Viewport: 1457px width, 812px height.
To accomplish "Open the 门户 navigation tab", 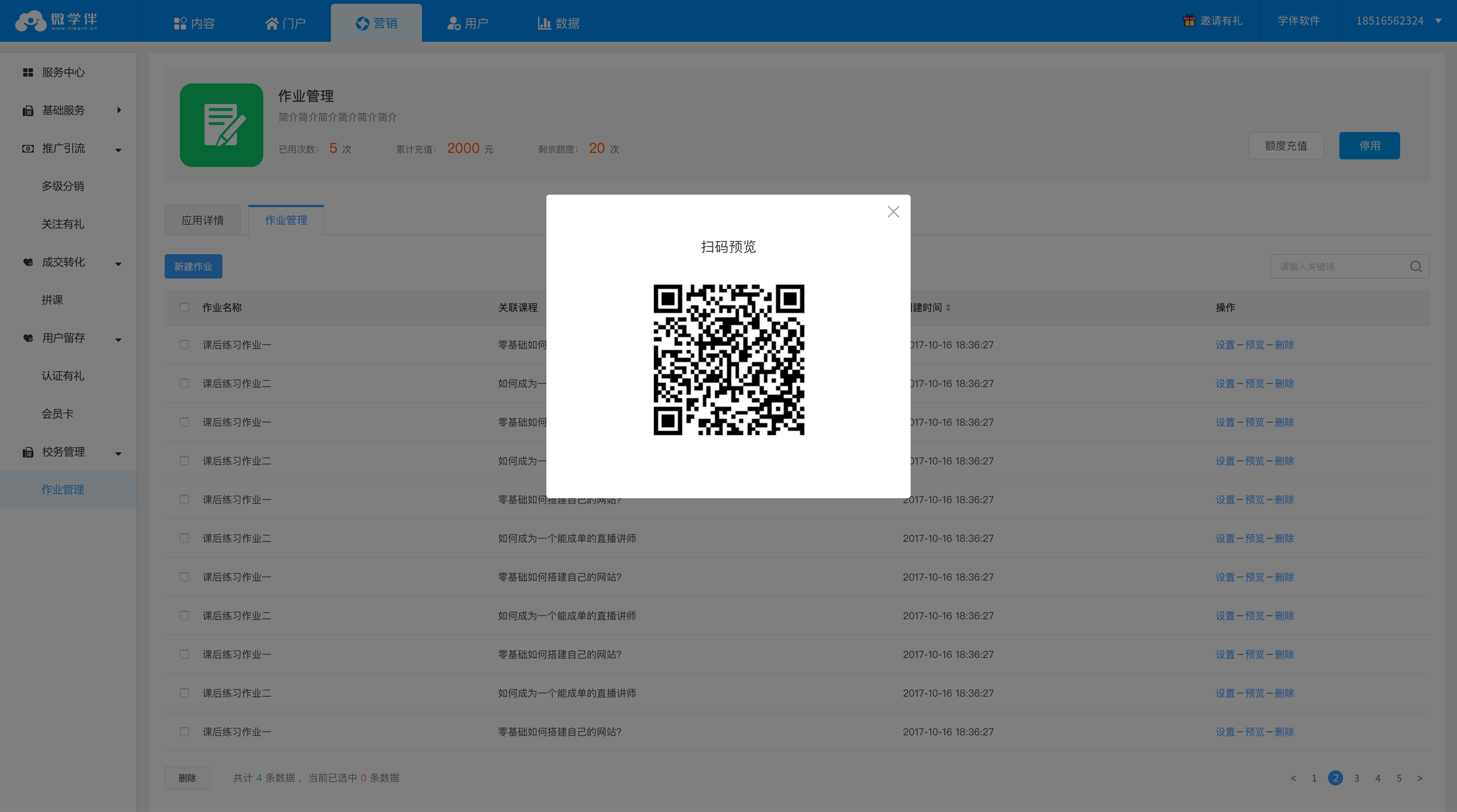I will (285, 23).
